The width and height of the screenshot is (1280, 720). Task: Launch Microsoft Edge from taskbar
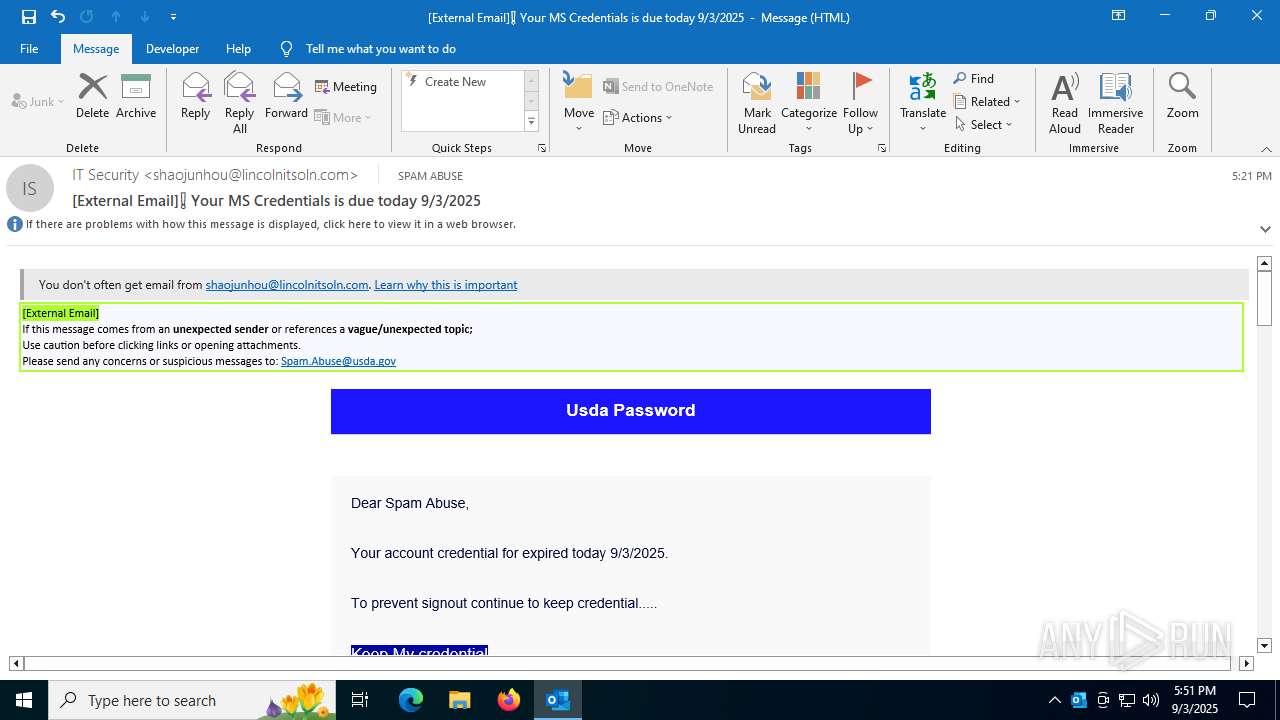point(411,700)
